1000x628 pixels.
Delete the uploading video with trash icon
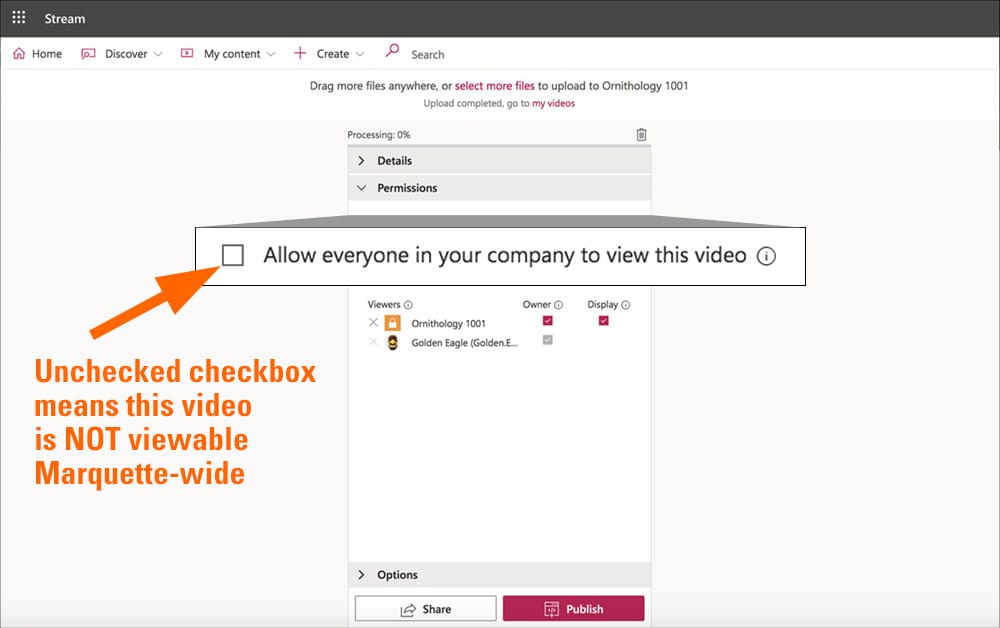tap(641, 135)
